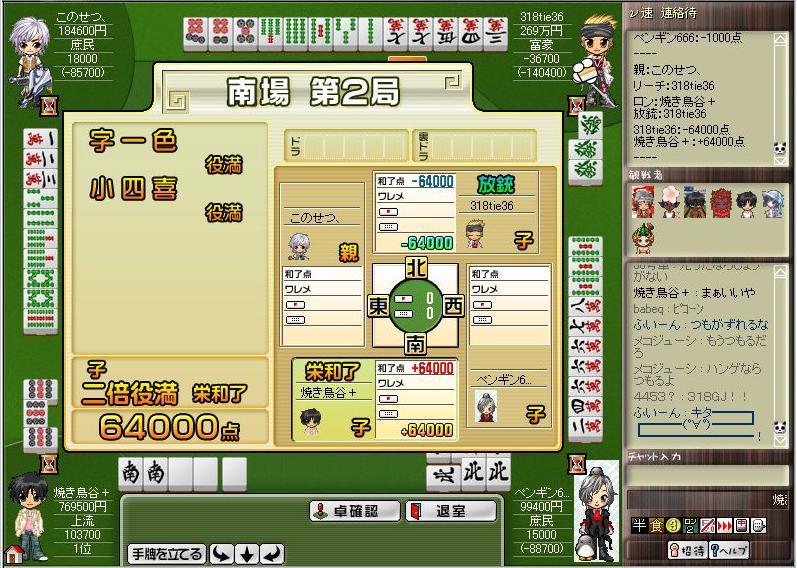Click the ロン2 rule icon
Screen dimensions: 797x568
(x=690, y=525)
